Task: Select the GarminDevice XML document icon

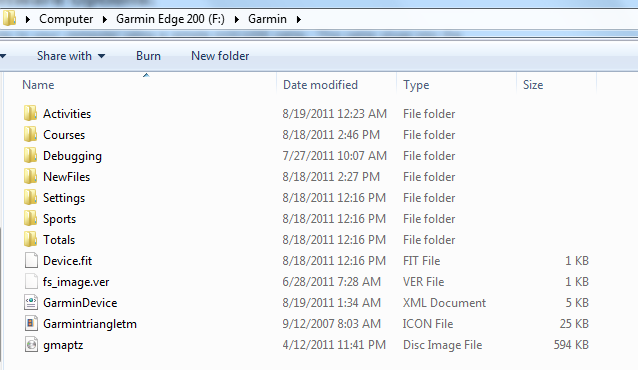Action: click(31, 303)
